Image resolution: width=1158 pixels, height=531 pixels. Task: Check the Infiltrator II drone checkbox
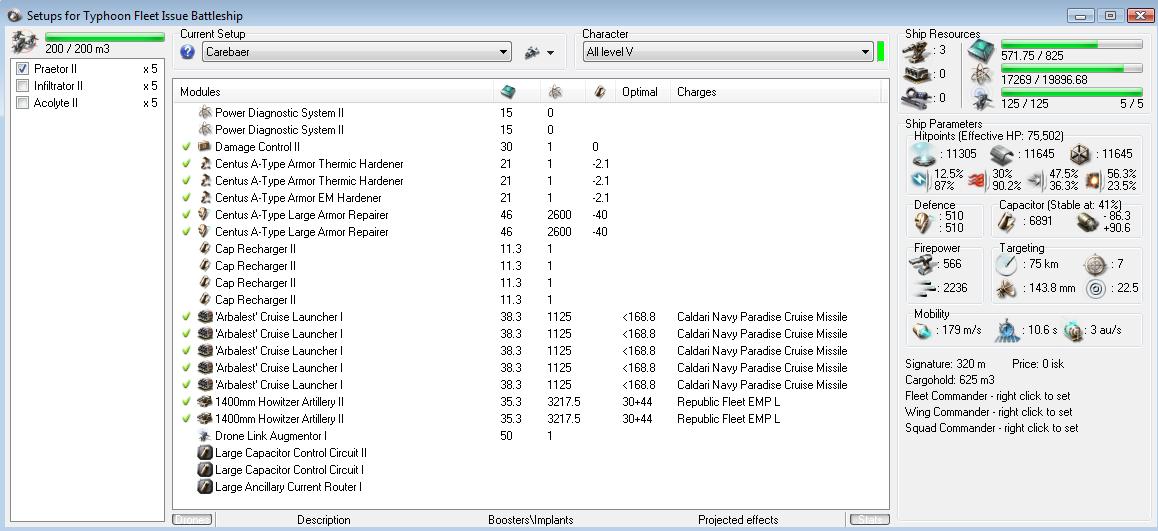pos(22,86)
